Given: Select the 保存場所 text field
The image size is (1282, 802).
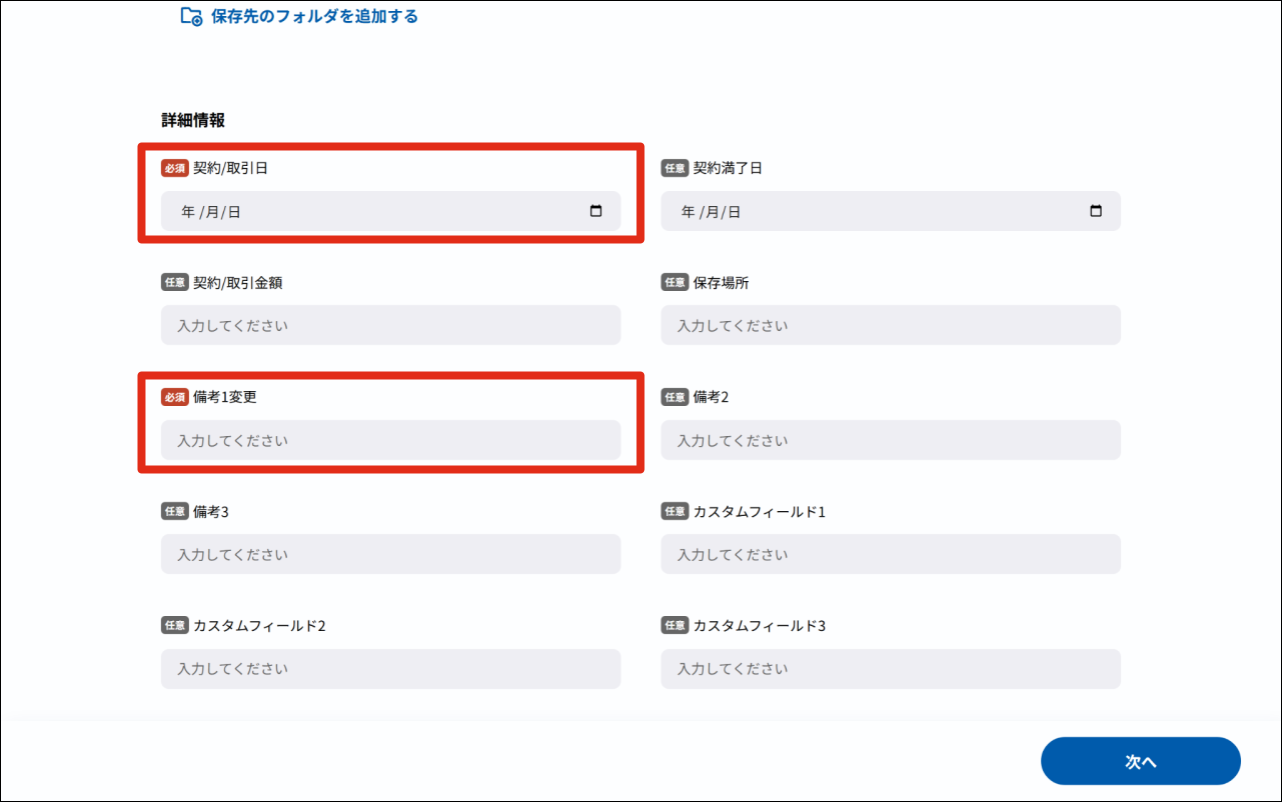Looking at the screenshot, I should coord(890,326).
